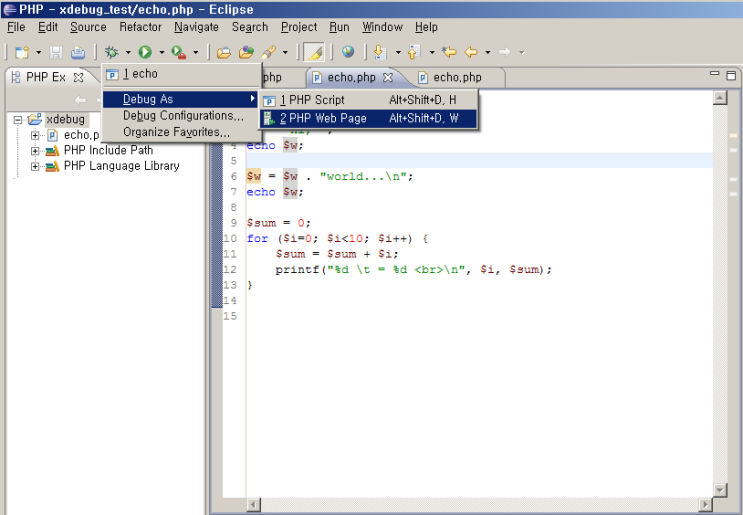Viewport: 743px width, 515px height.
Task: Click the Search flashlight icon
Action: click(269, 52)
